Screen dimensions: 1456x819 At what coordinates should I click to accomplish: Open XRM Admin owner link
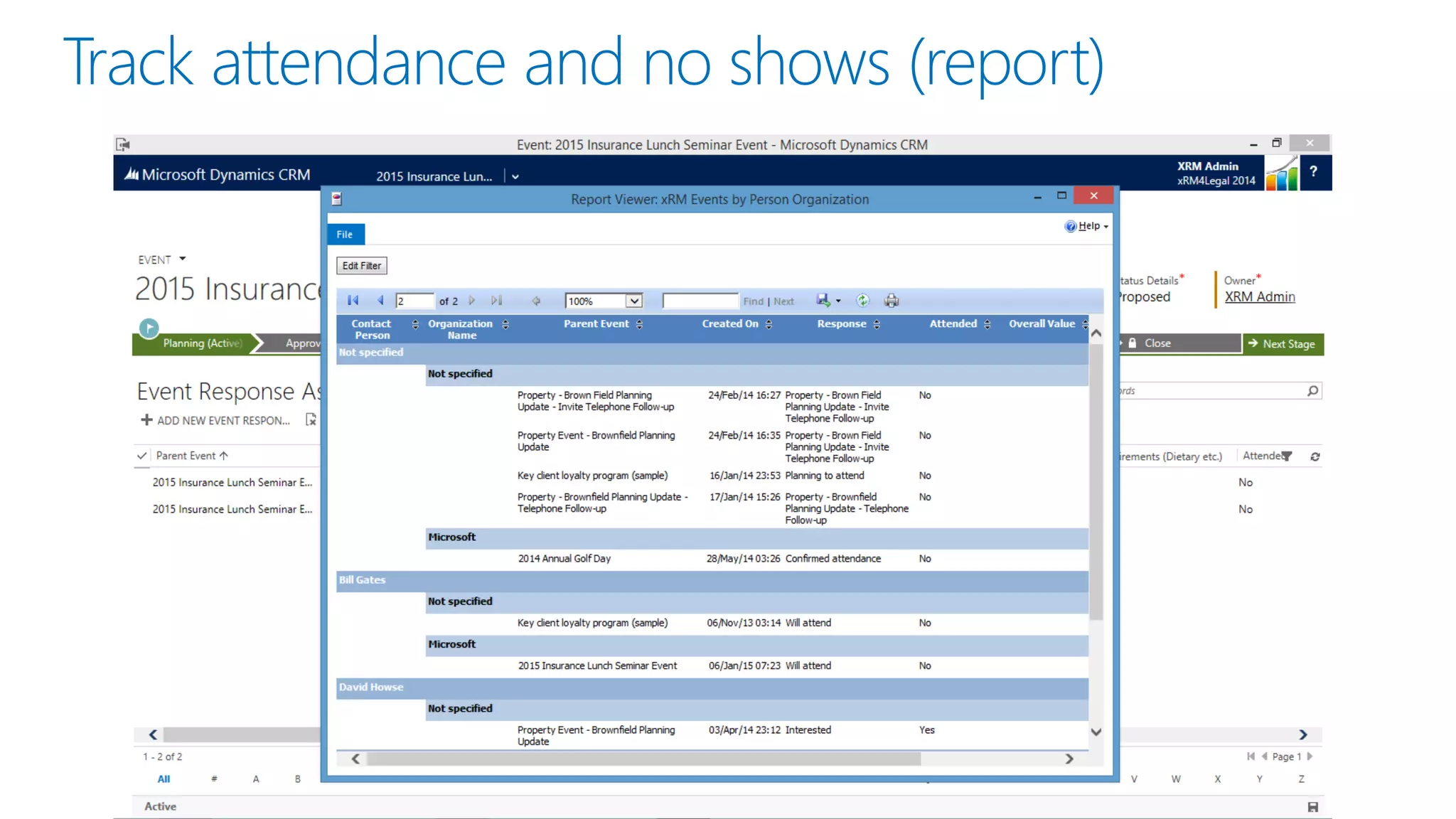1259,297
